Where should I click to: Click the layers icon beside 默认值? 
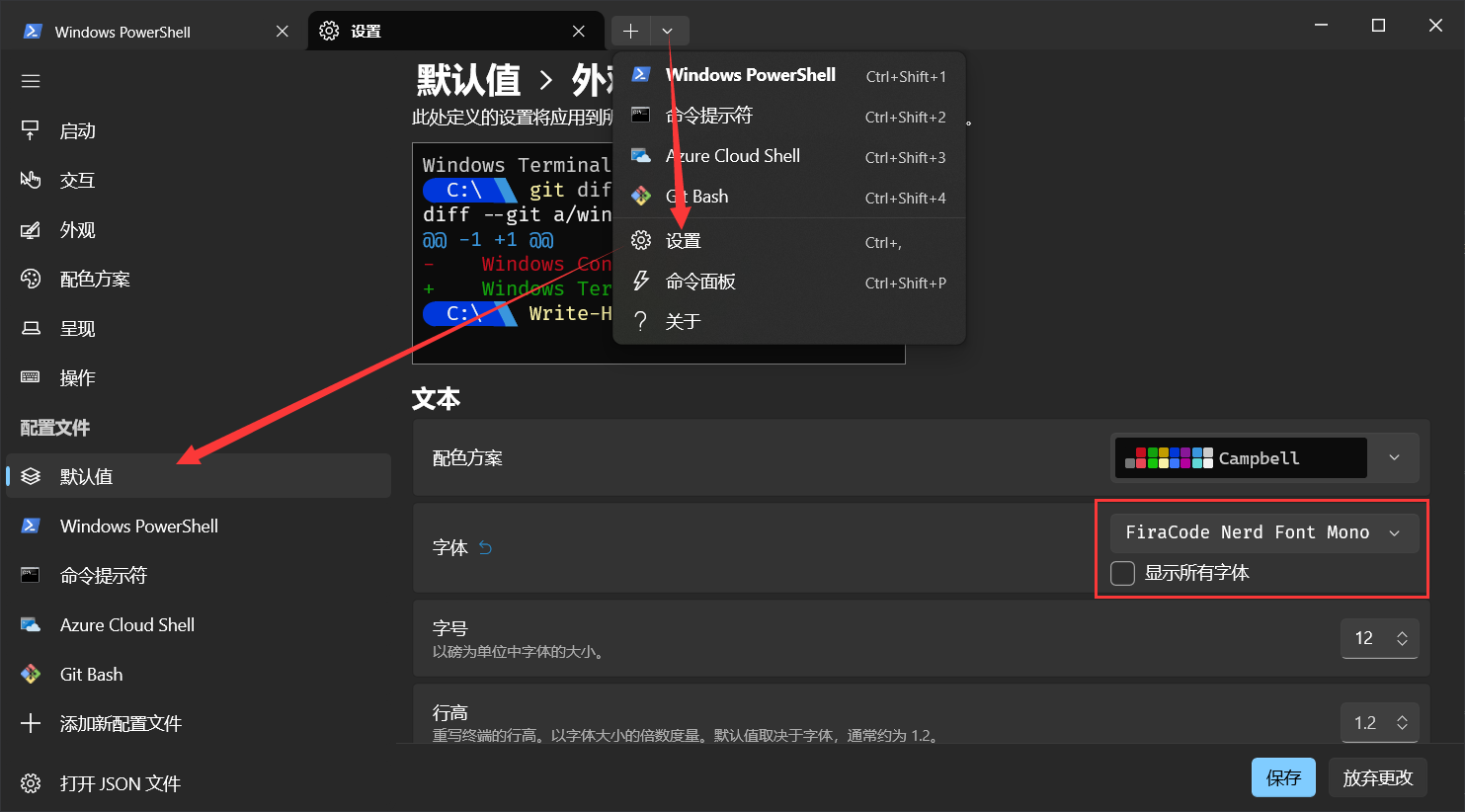pyautogui.click(x=31, y=476)
